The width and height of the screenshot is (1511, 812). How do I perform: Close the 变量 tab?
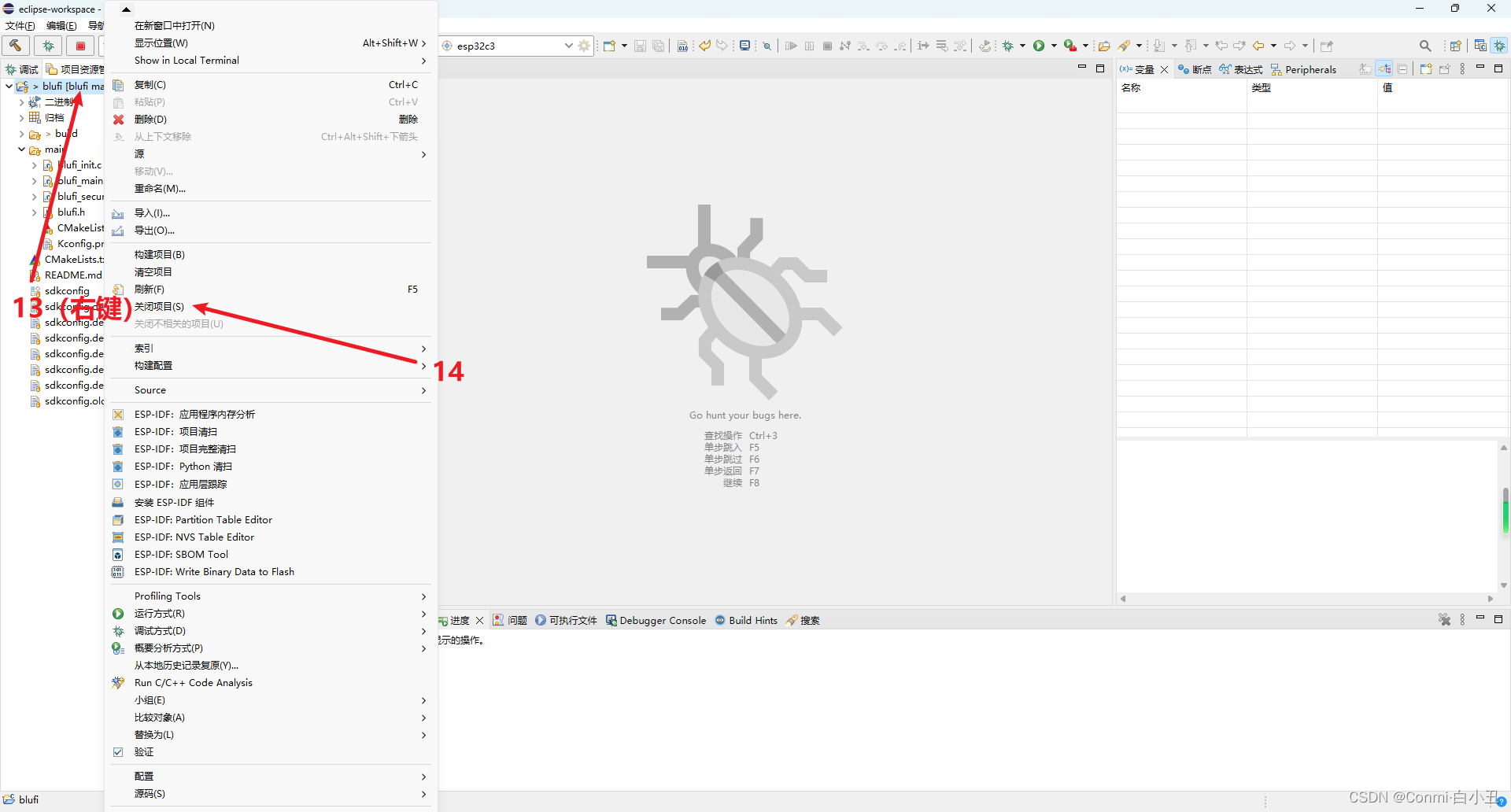click(1165, 69)
